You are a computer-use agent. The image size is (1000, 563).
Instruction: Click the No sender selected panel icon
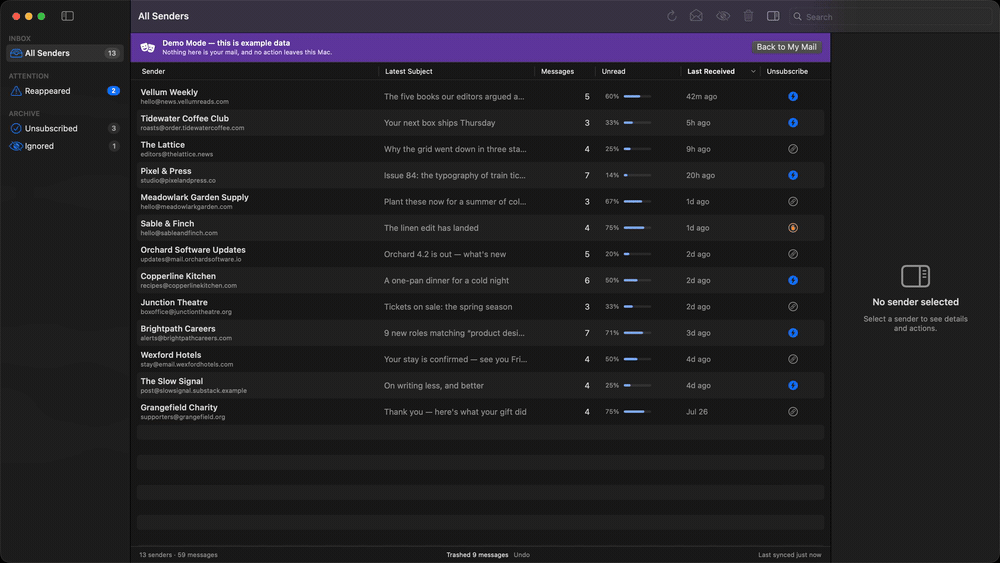tap(915, 276)
